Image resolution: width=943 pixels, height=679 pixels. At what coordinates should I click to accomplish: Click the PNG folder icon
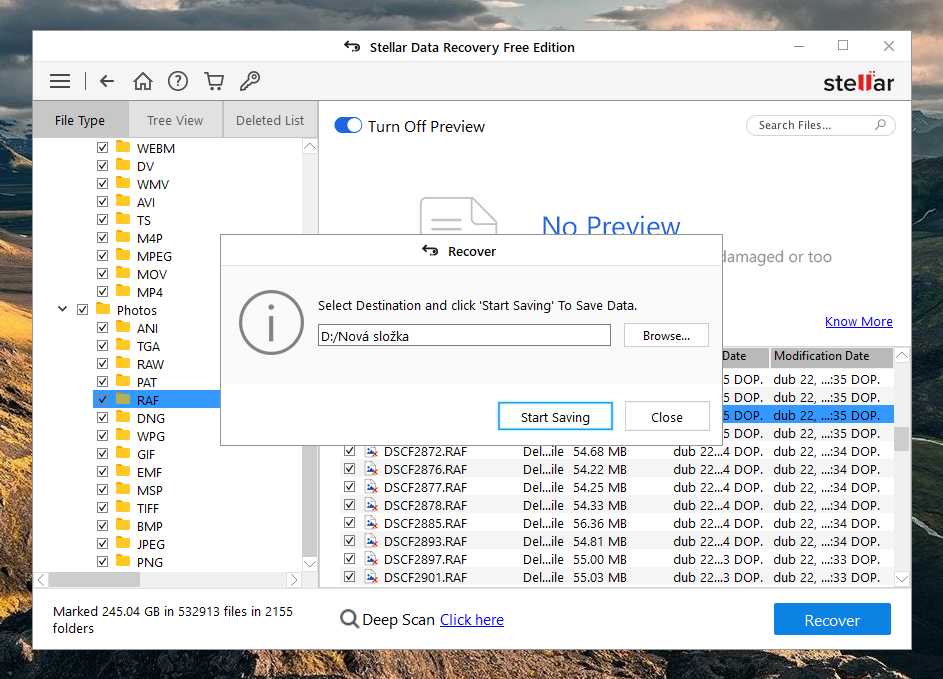[x=123, y=561]
